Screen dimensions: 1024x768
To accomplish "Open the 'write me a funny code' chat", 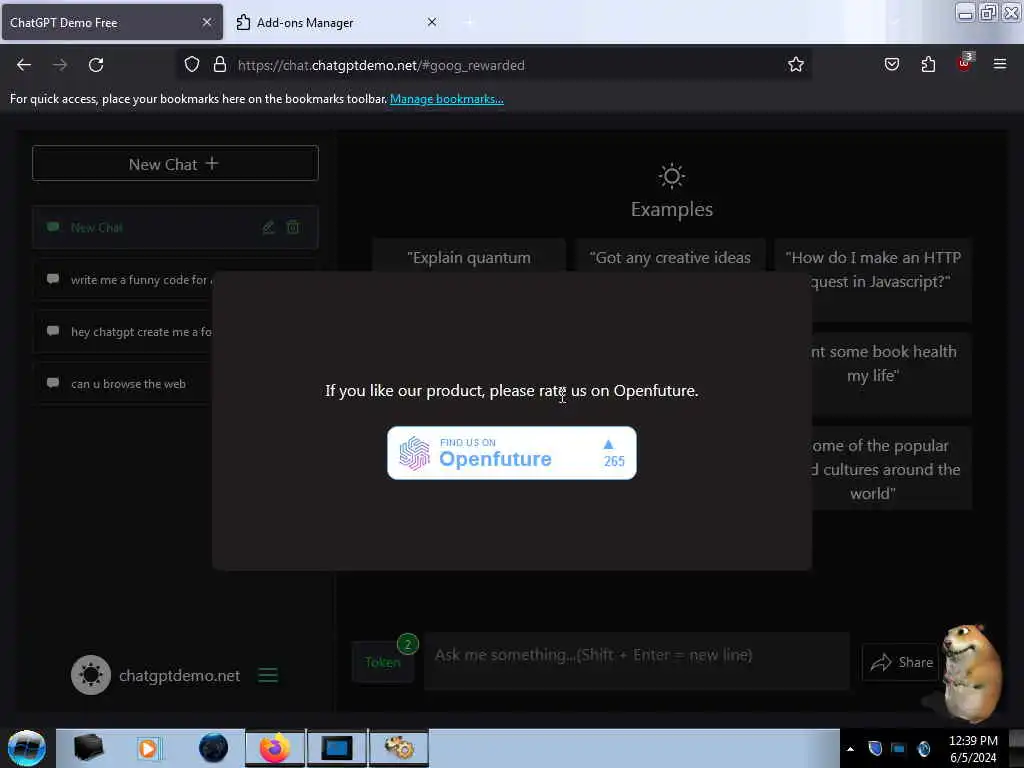I will [x=123, y=280].
